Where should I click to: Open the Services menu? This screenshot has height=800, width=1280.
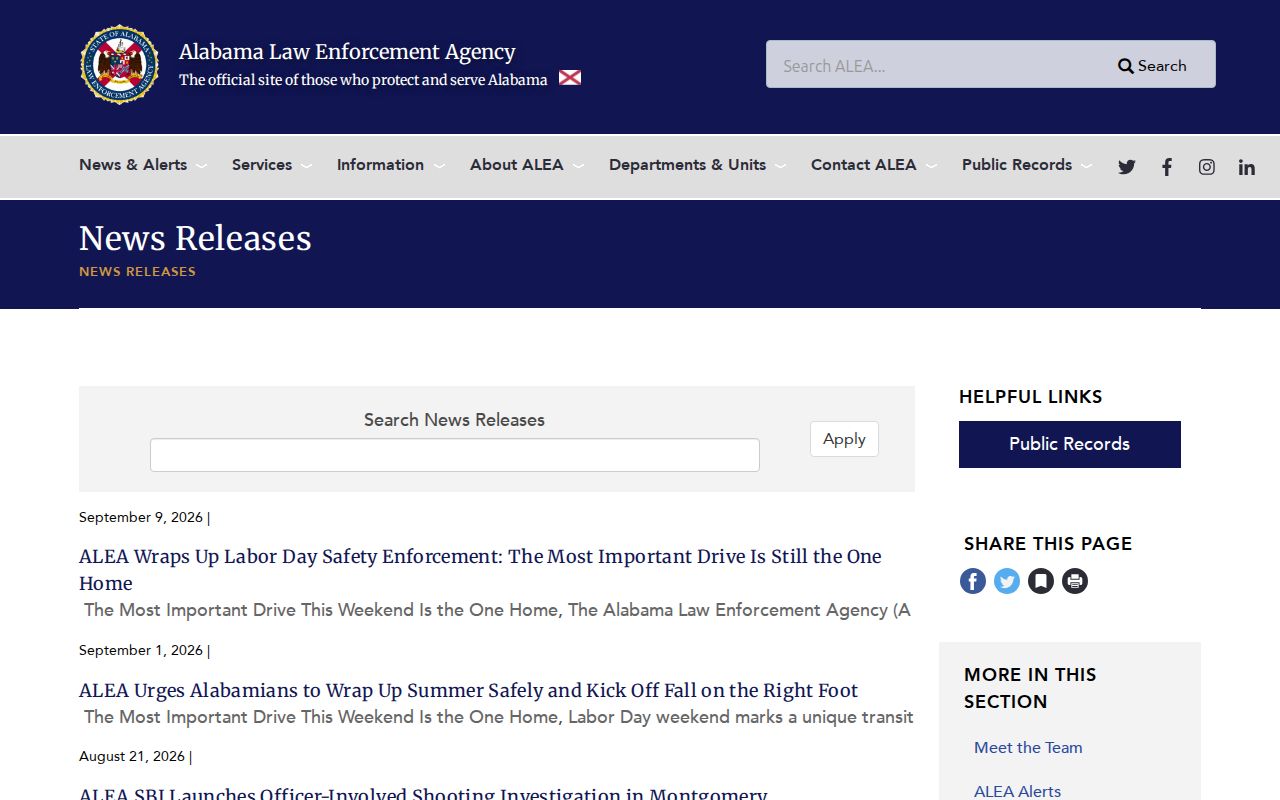tap(262, 165)
